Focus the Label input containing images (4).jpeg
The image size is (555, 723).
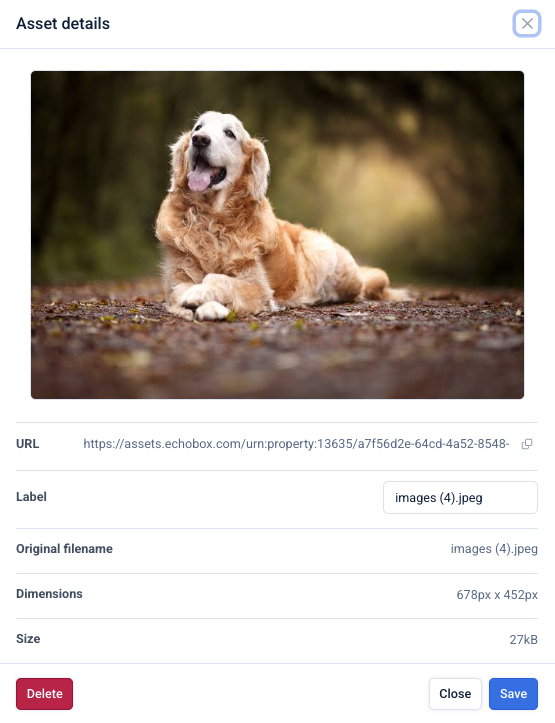(x=460, y=498)
